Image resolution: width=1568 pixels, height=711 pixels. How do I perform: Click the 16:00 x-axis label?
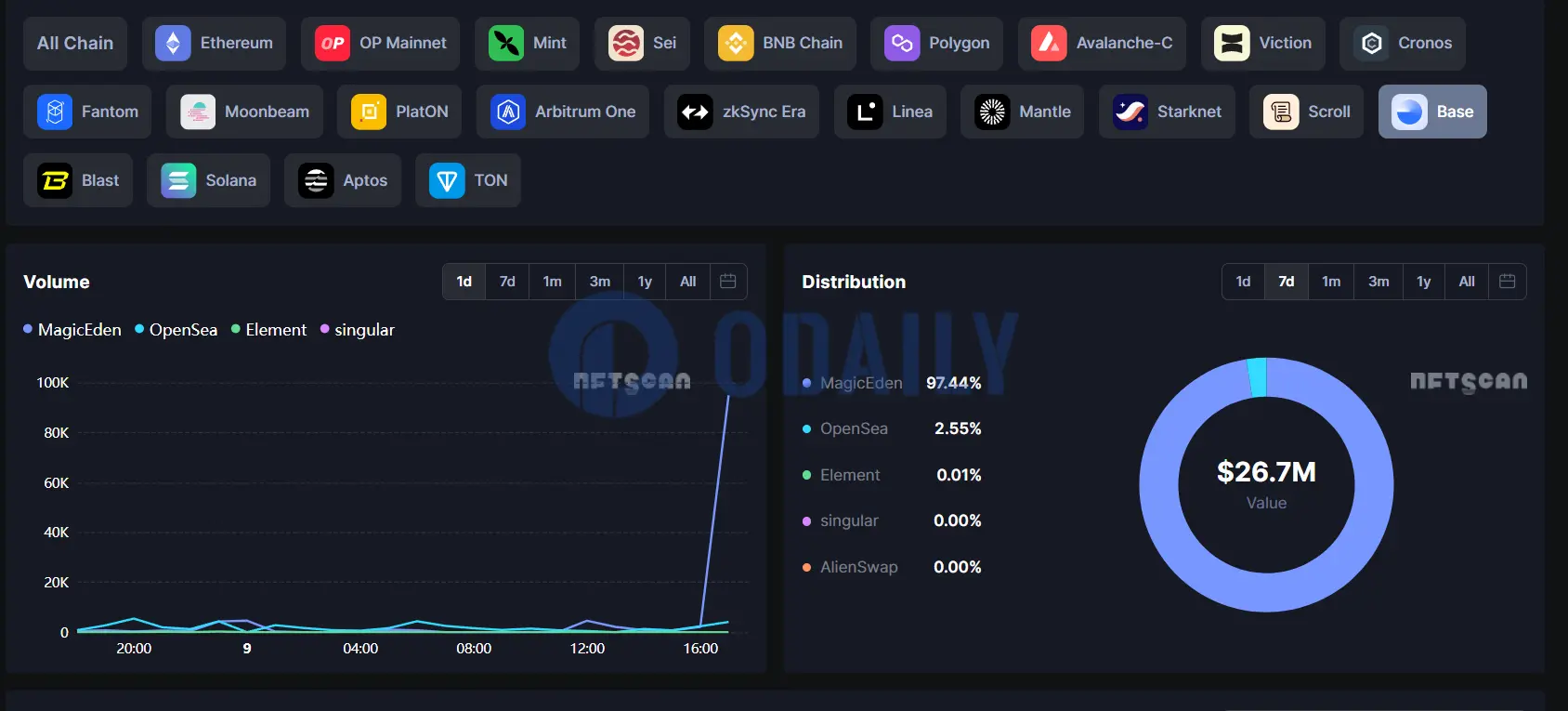700,649
